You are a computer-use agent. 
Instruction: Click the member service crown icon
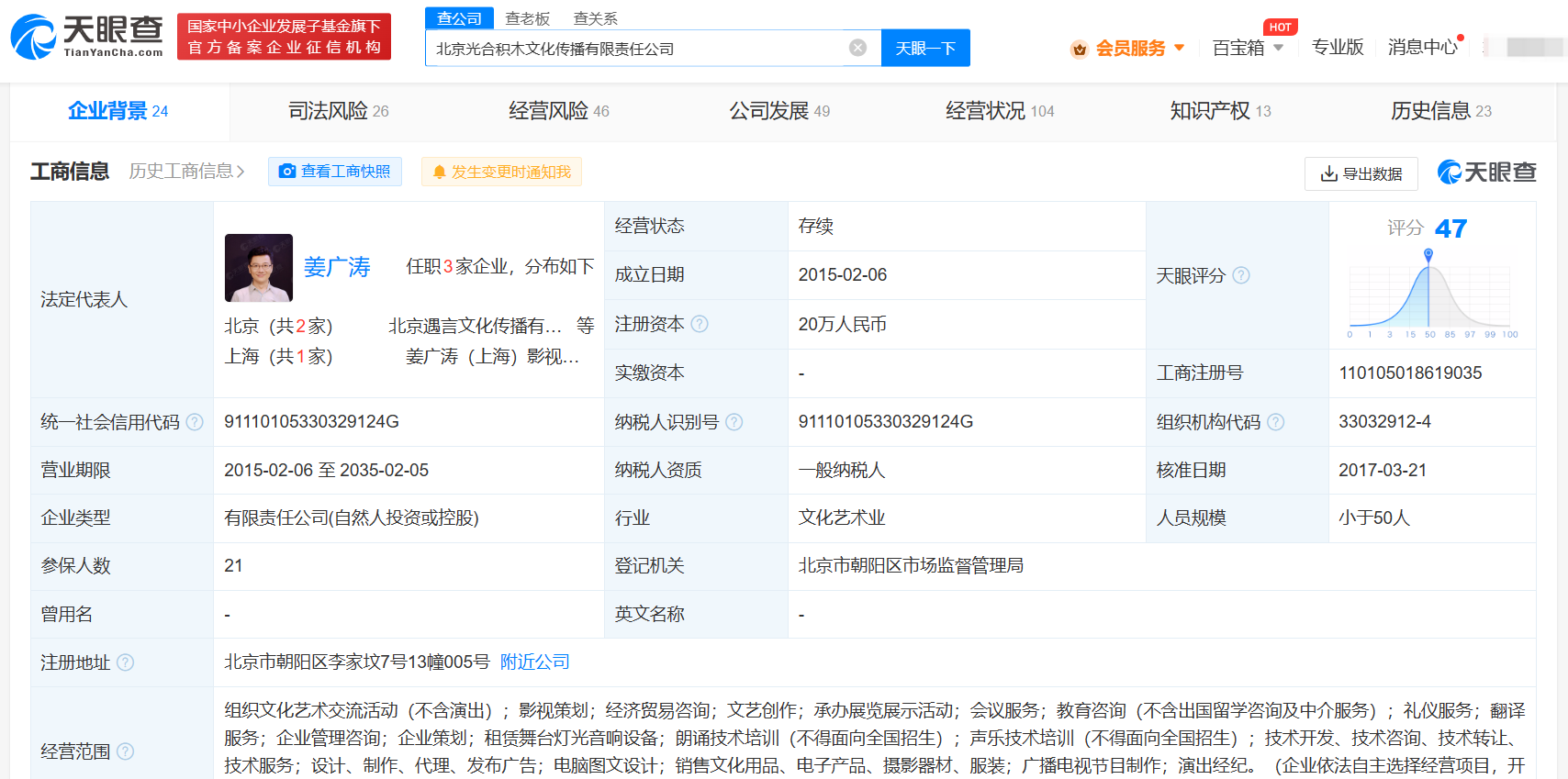pos(1080,49)
